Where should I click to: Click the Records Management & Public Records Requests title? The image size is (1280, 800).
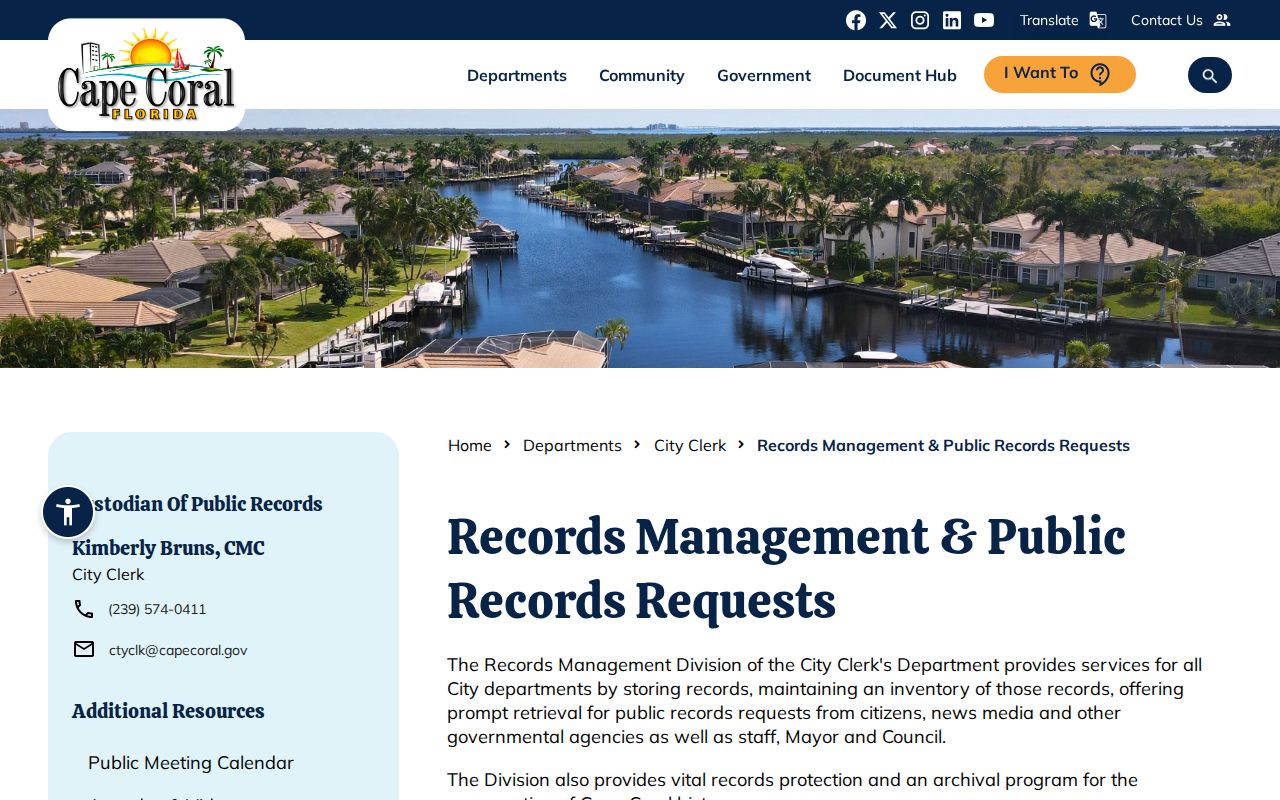click(x=786, y=568)
